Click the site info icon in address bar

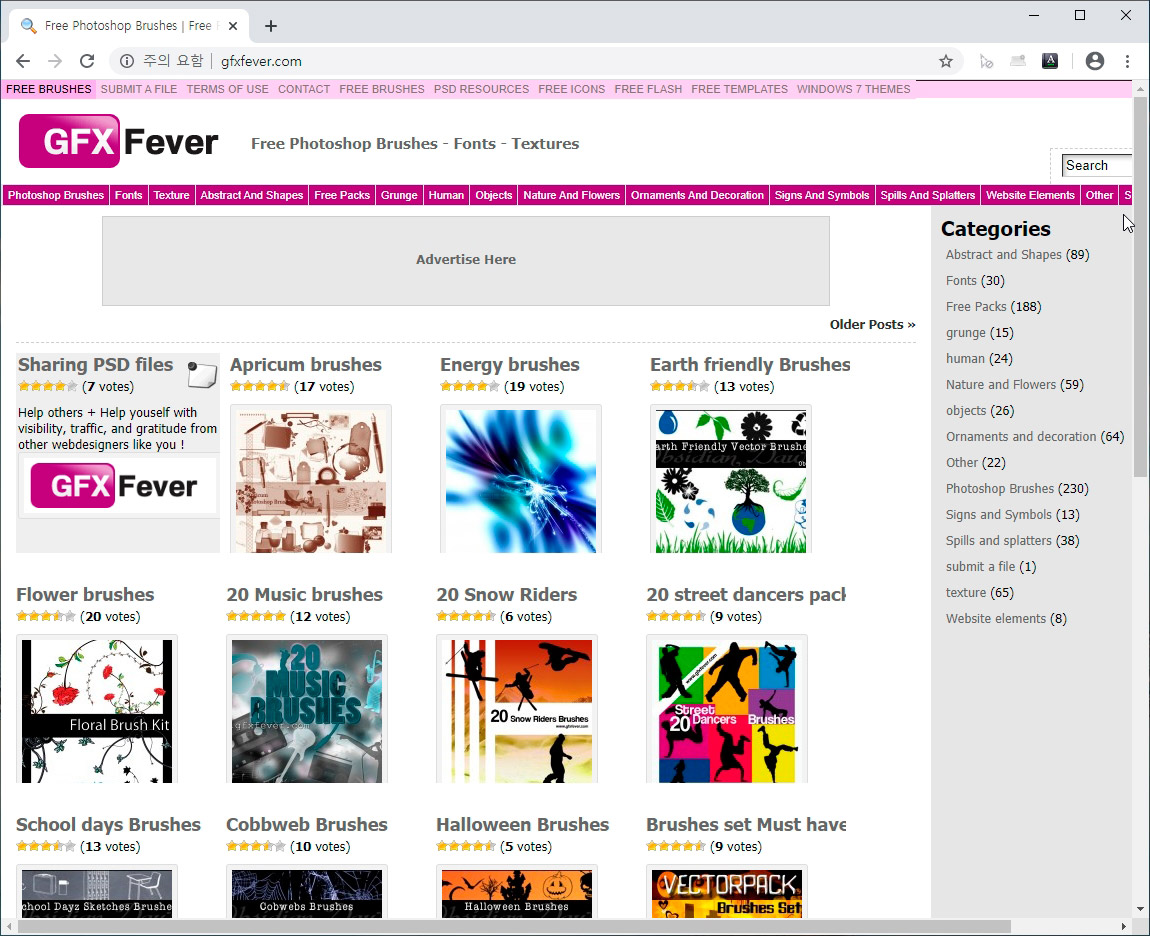[127, 62]
